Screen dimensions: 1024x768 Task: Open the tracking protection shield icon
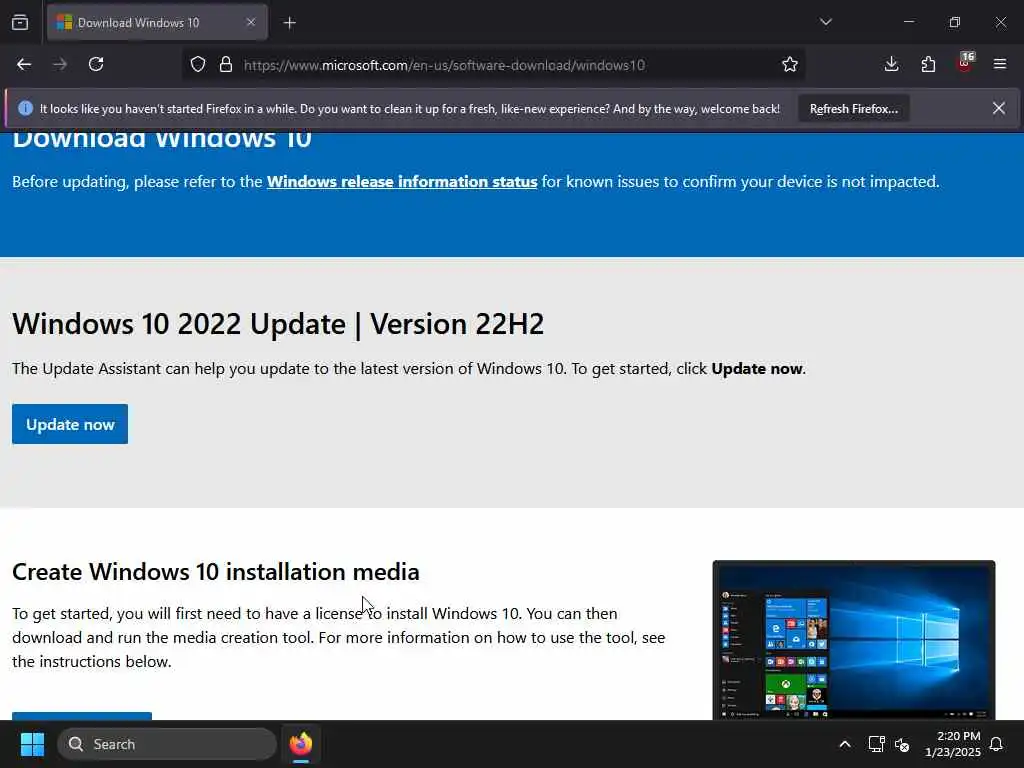tap(198, 64)
